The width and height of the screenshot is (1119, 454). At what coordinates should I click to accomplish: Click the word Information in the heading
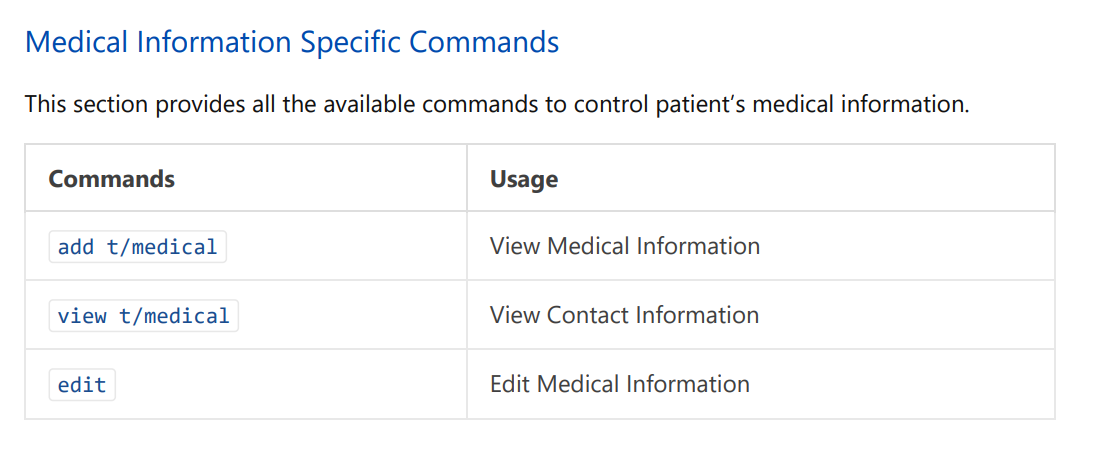point(214,42)
